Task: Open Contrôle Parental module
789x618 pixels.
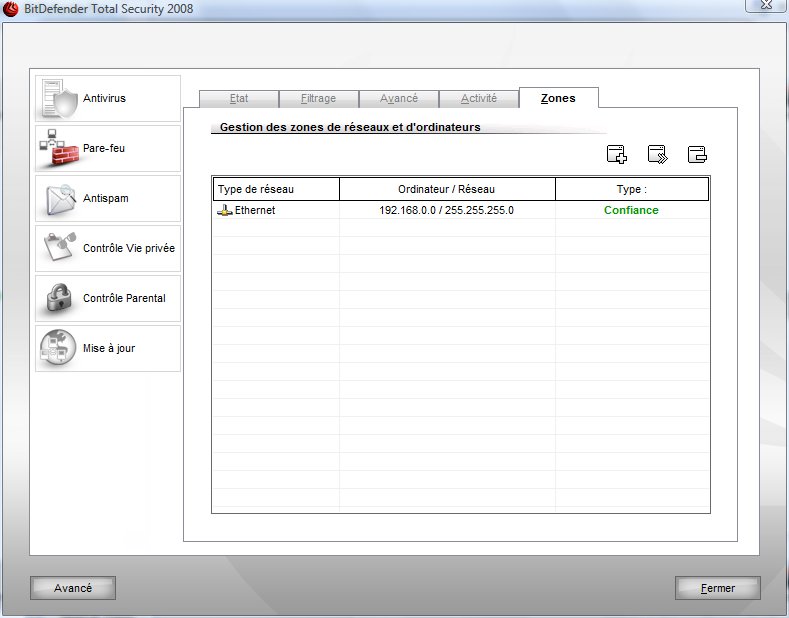Action: click(x=108, y=298)
